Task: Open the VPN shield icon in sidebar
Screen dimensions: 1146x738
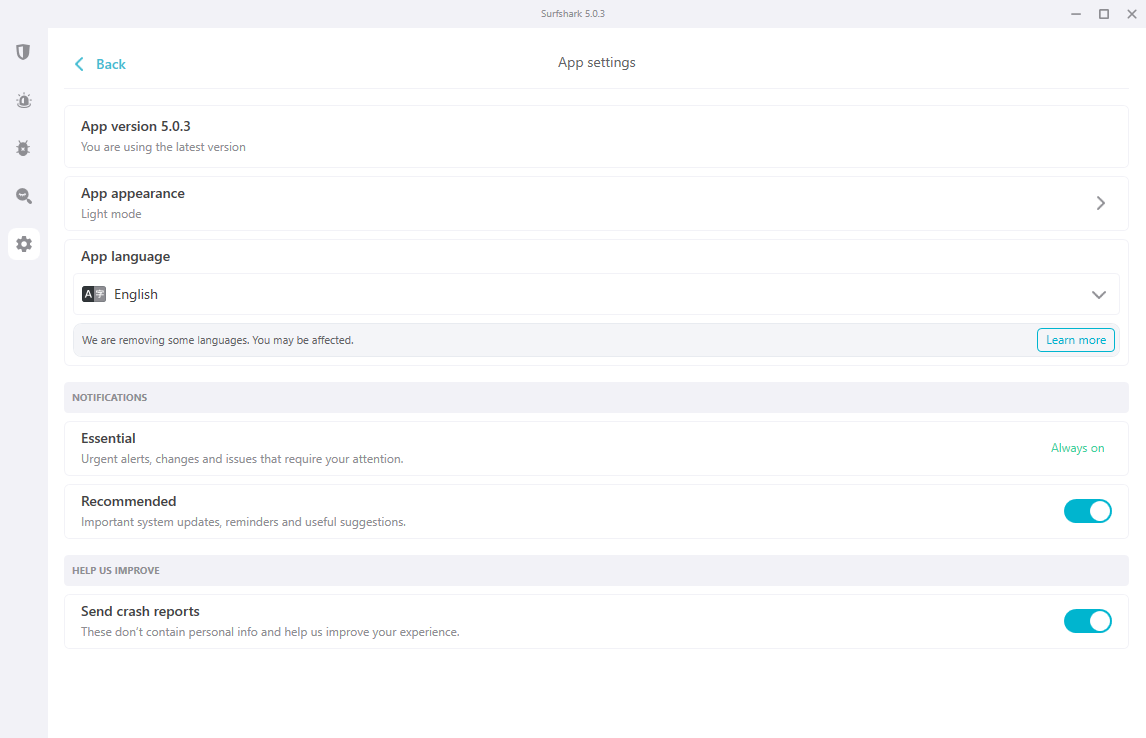Action: pos(23,52)
